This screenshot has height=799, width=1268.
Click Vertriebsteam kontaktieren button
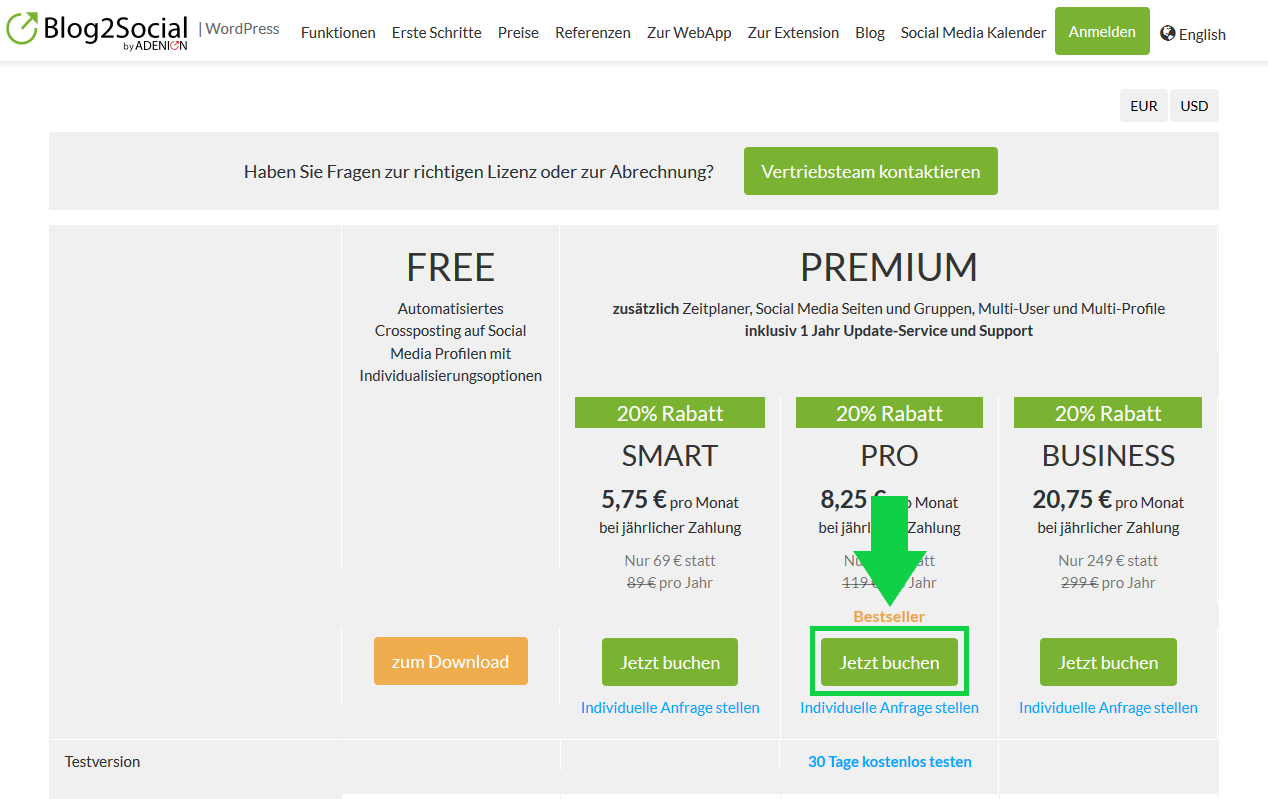(870, 171)
